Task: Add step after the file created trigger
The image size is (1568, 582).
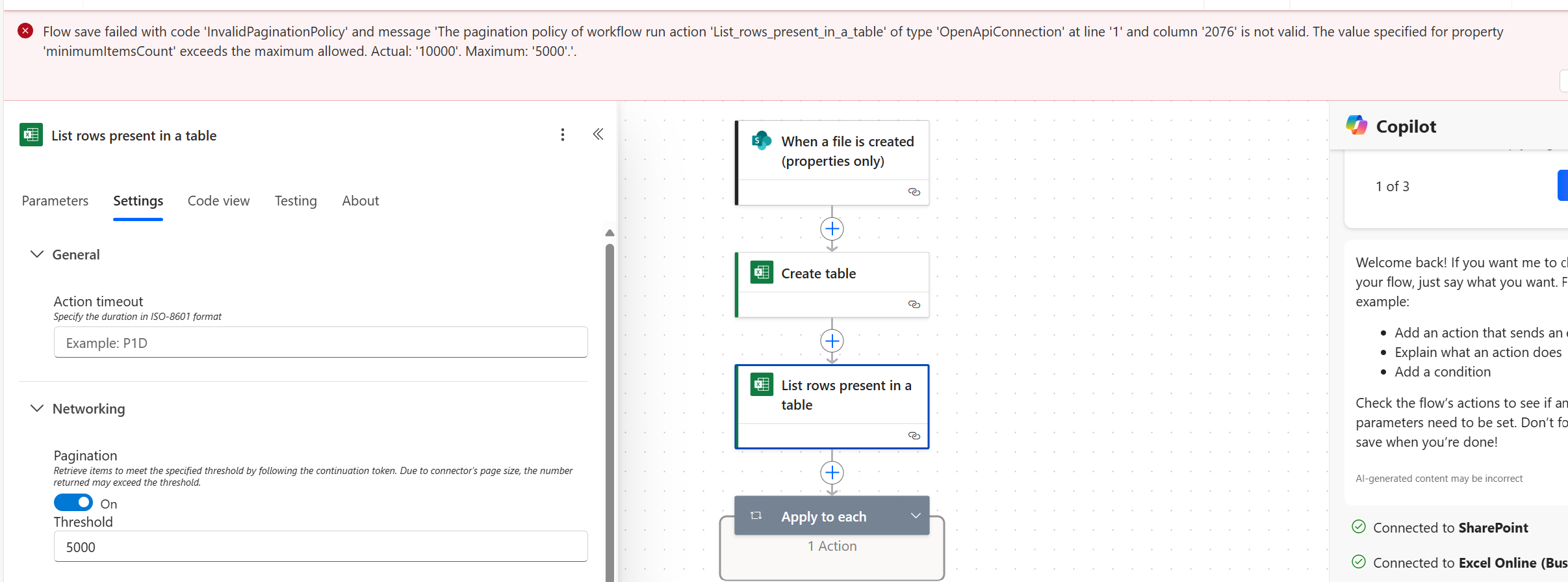Action: (x=832, y=229)
